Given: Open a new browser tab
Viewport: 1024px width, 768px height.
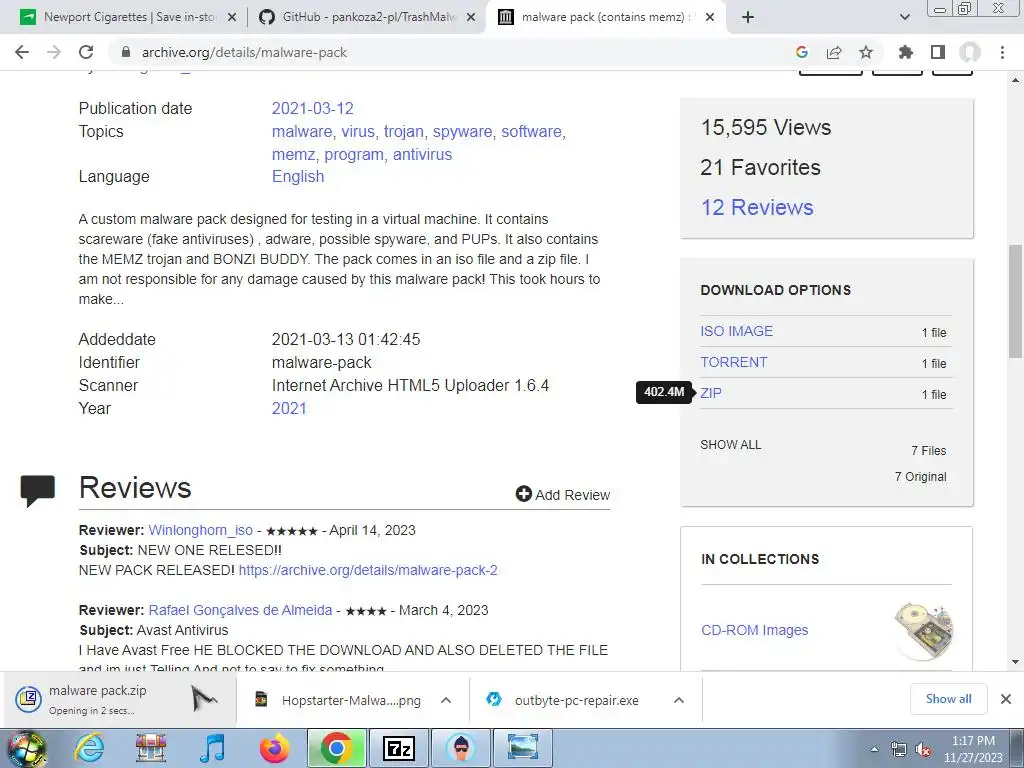Looking at the screenshot, I should click(x=748, y=17).
